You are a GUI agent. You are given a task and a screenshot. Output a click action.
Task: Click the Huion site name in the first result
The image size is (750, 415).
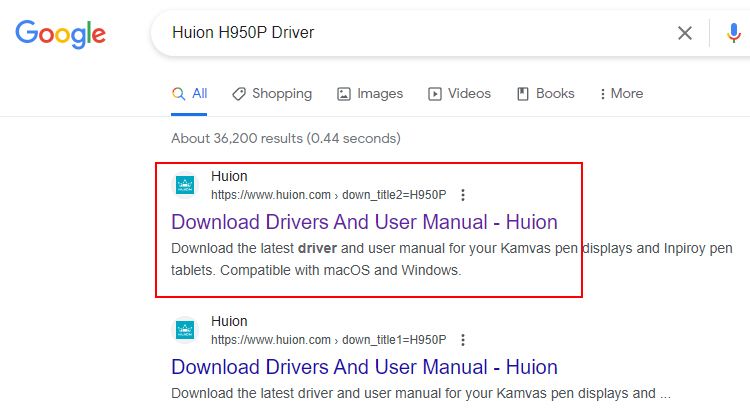pyautogui.click(x=229, y=176)
